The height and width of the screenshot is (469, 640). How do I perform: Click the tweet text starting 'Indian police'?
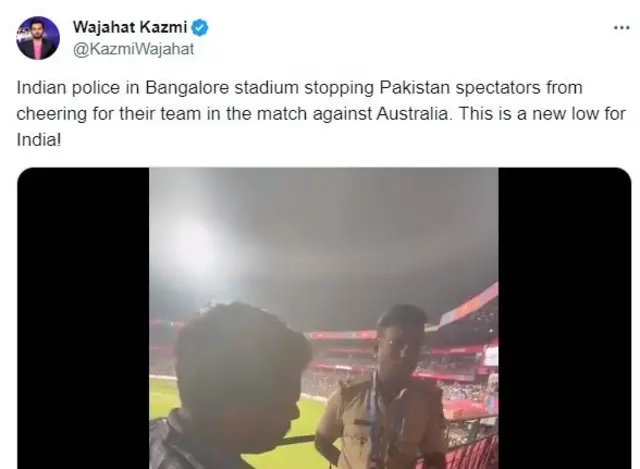(x=300, y=110)
